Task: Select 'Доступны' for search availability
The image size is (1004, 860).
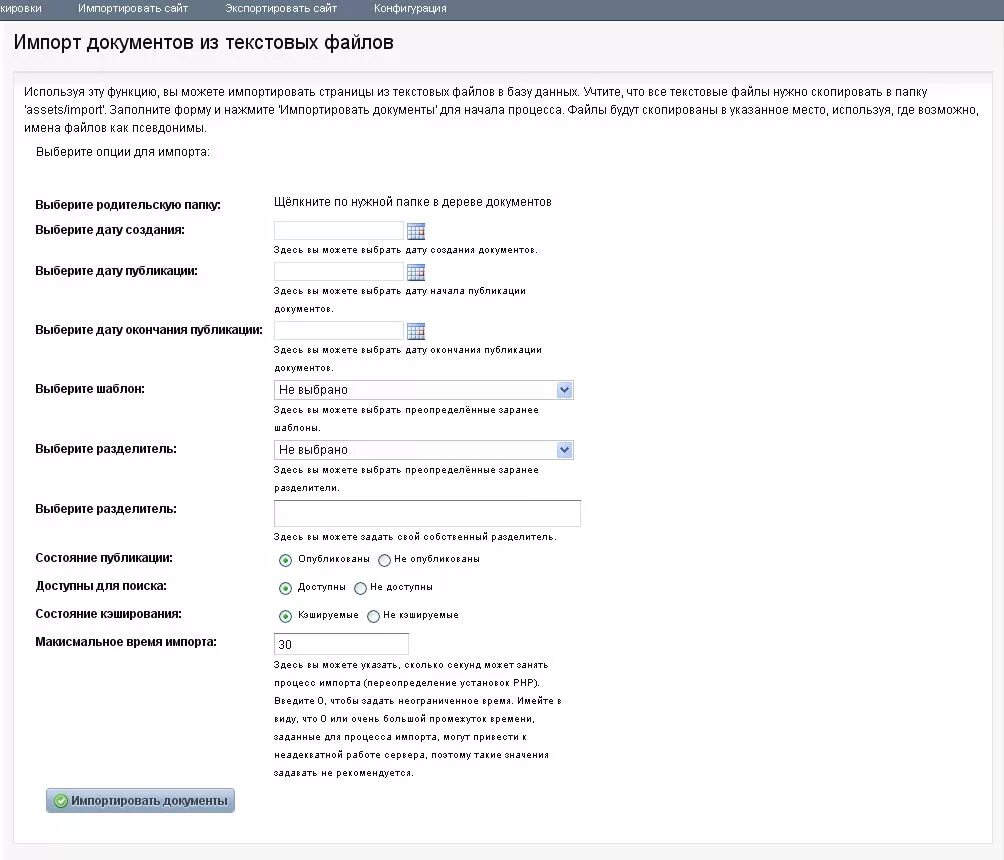Action: coord(286,588)
